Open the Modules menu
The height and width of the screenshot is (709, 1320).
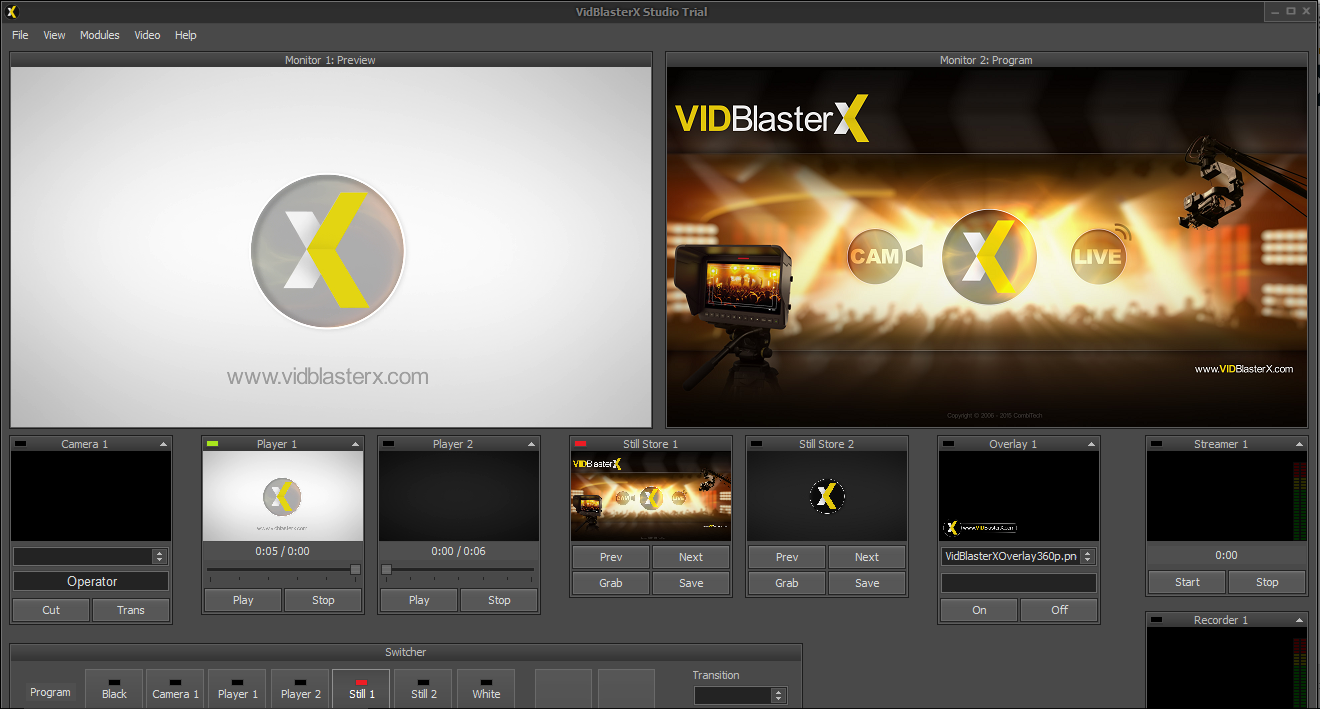point(100,35)
